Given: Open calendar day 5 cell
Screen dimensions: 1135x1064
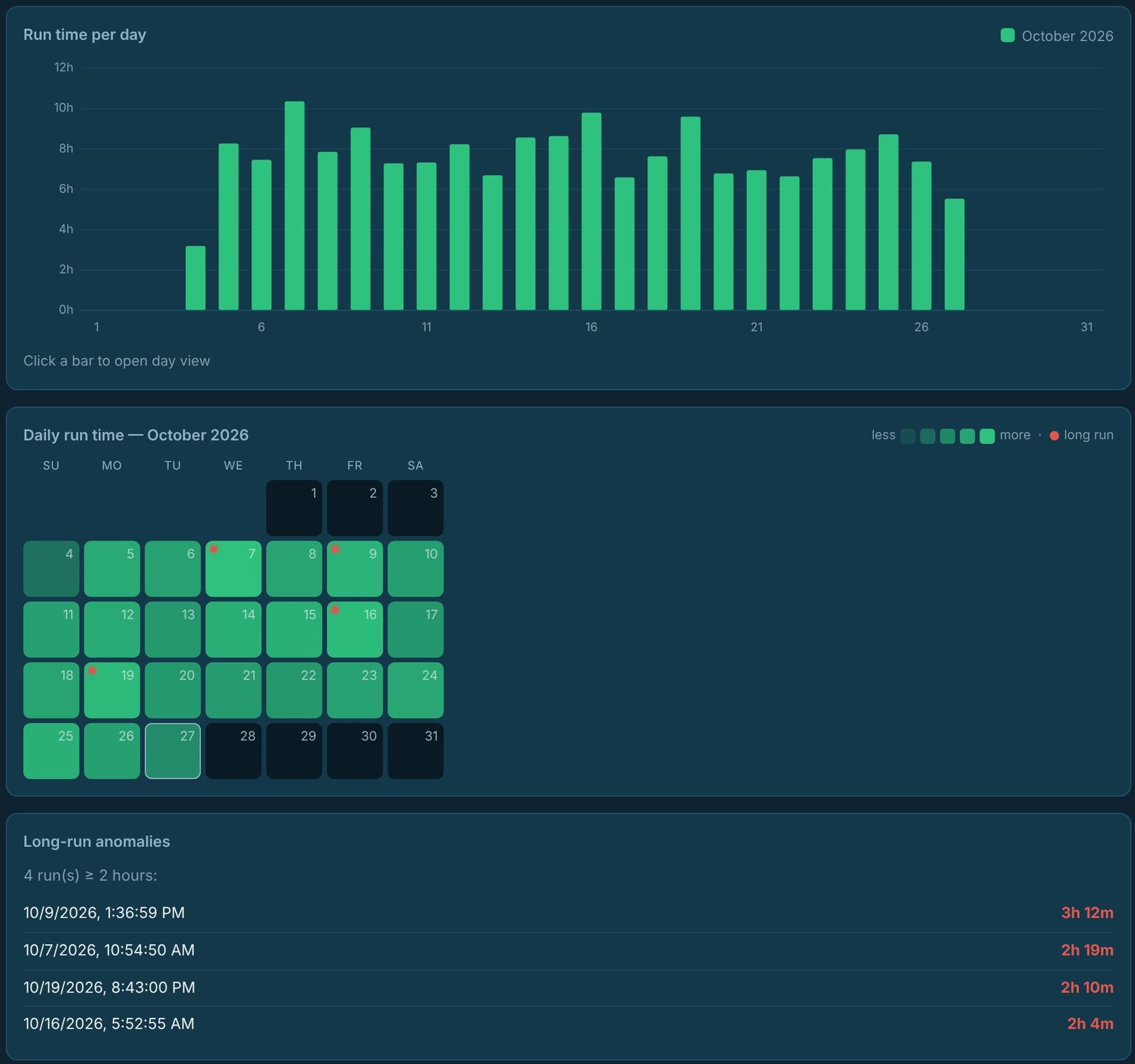Looking at the screenshot, I should pos(112,569).
